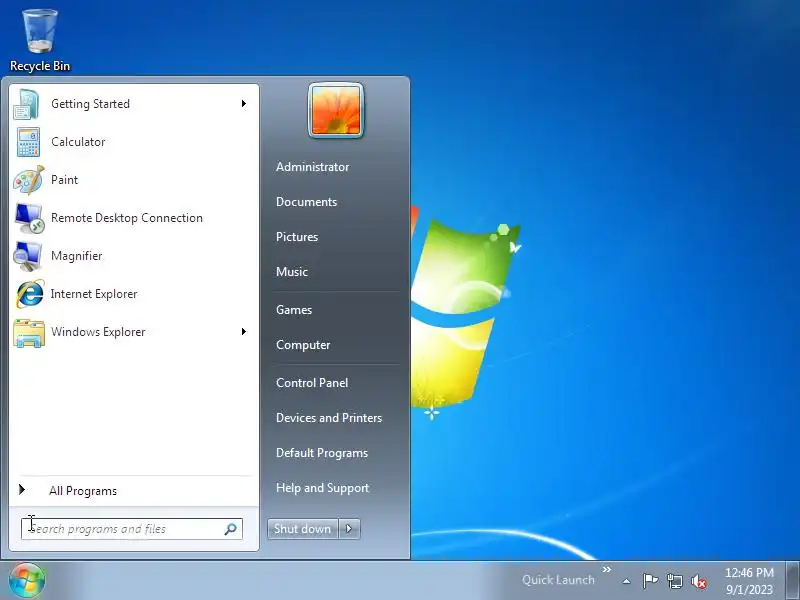Click the Getting Started icon
The width and height of the screenshot is (800, 600).
[x=27, y=104]
